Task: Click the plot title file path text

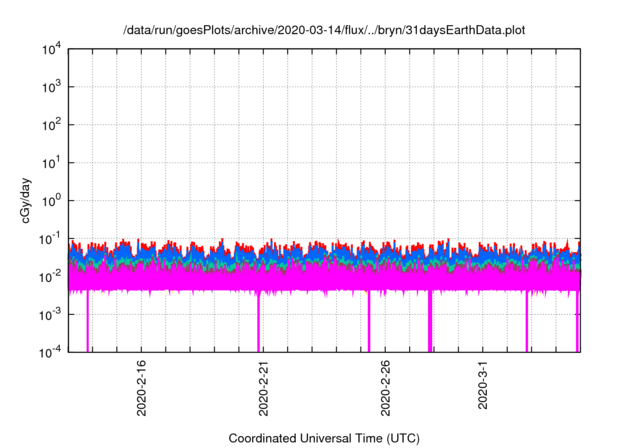Action: tap(323, 31)
